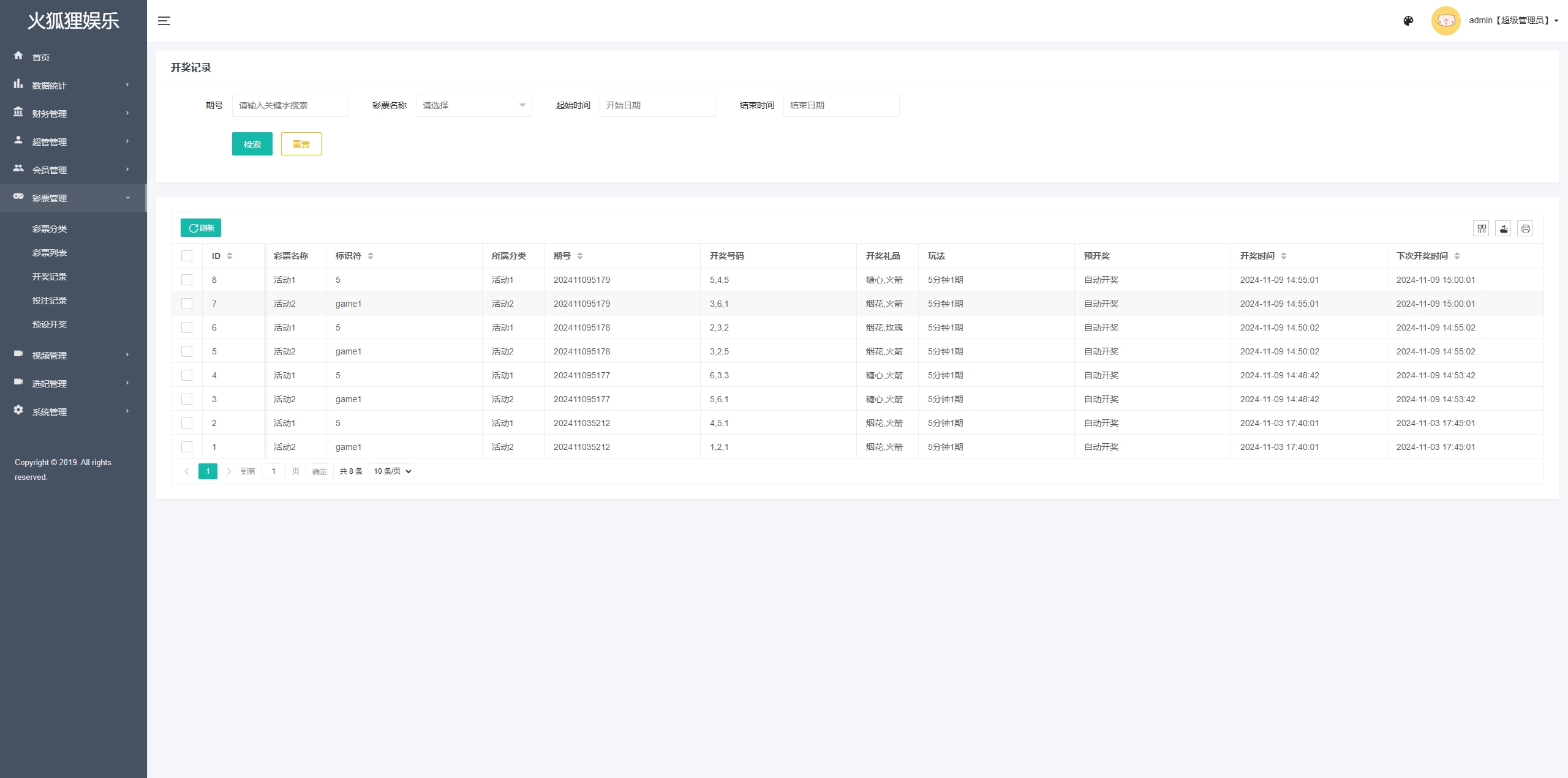Screen dimensions: 1568x778
Task: Toggle the select-all header checkbox
Action: (x=187, y=256)
